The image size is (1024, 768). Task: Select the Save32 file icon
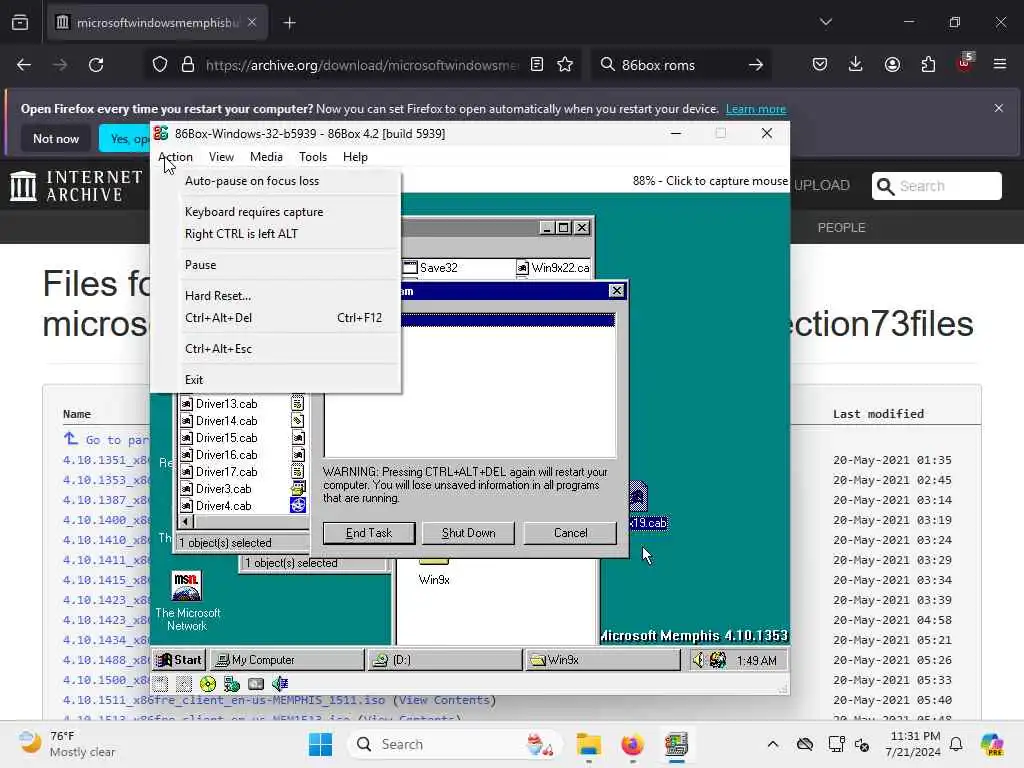409,267
